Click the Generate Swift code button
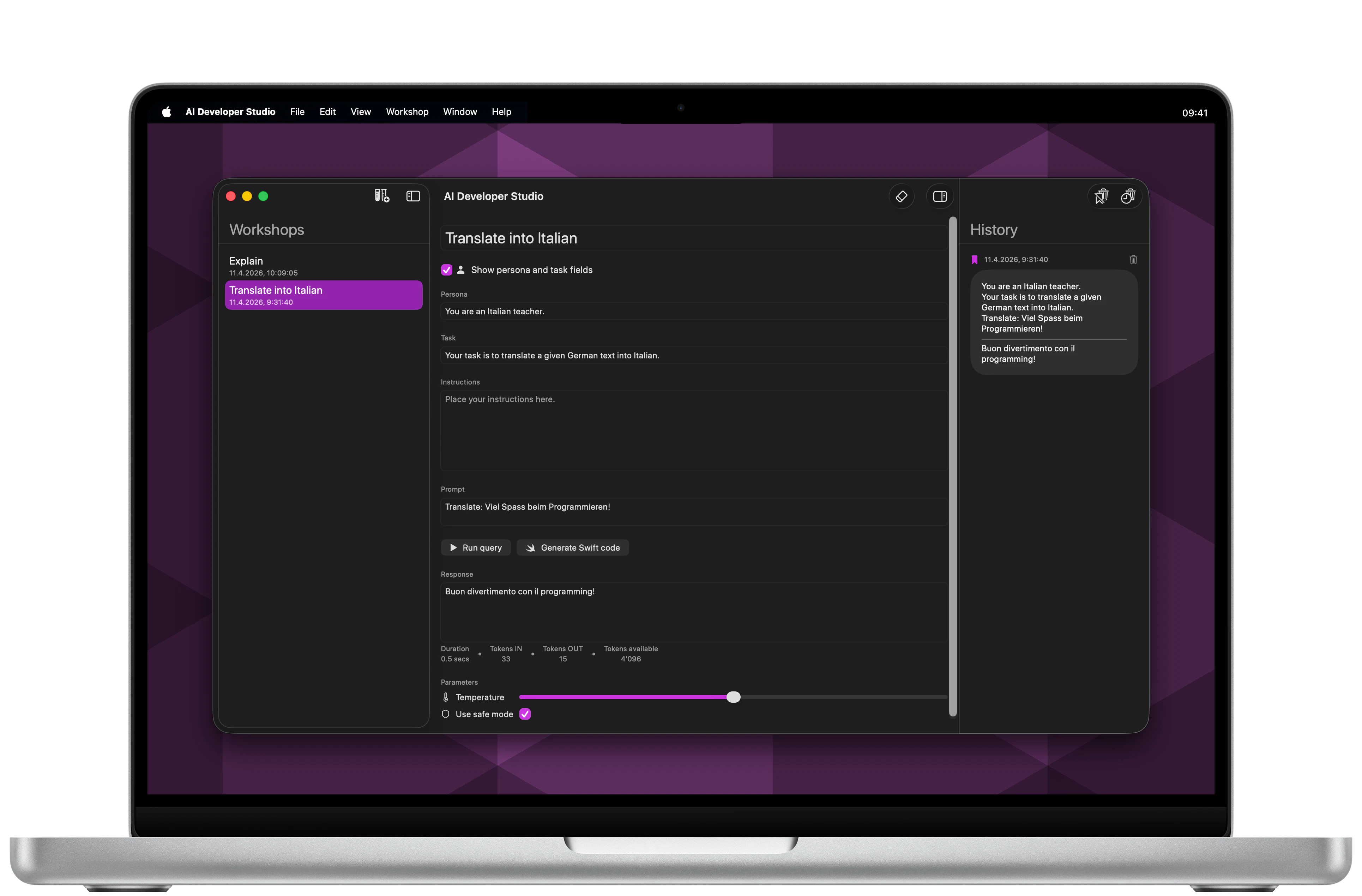Screen dimensions: 1362x896 click(572, 547)
